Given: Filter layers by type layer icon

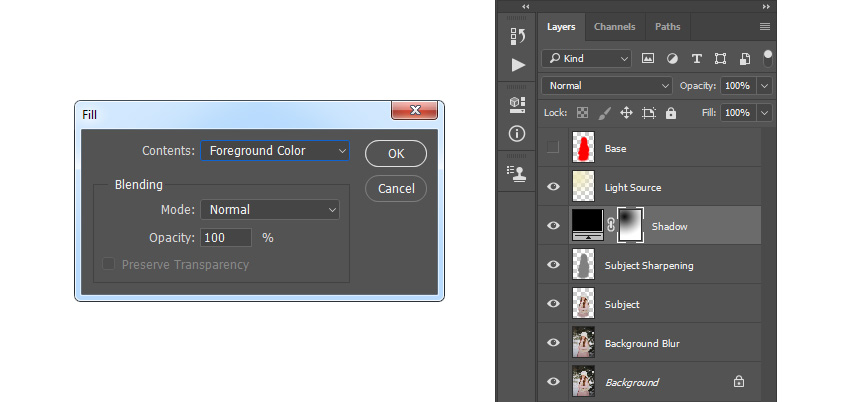Looking at the screenshot, I should (697, 59).
